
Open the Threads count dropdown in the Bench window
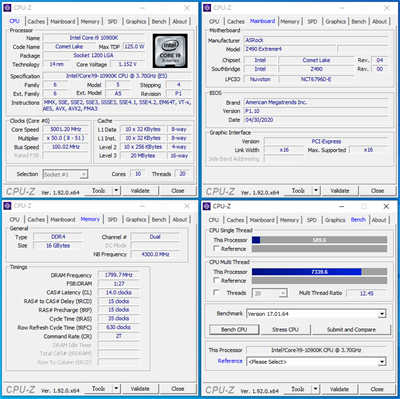(x=283, y=293)
